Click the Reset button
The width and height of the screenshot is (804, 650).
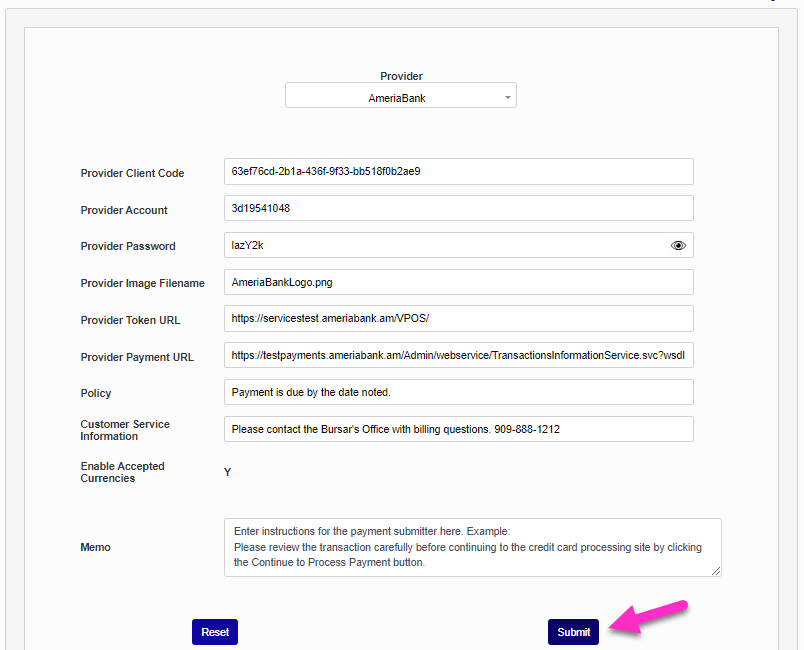pyautogui.click(x=215, y=632)
